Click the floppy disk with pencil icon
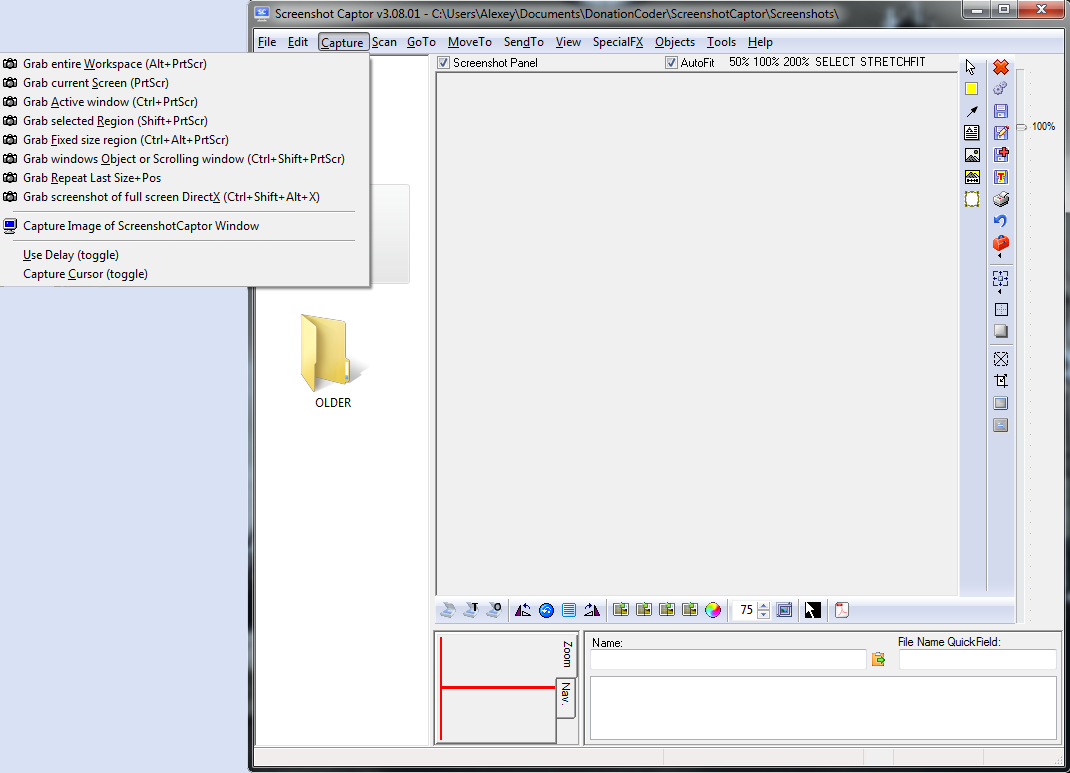Viewport: 1070px width, 773px height. coord(1001,133)
